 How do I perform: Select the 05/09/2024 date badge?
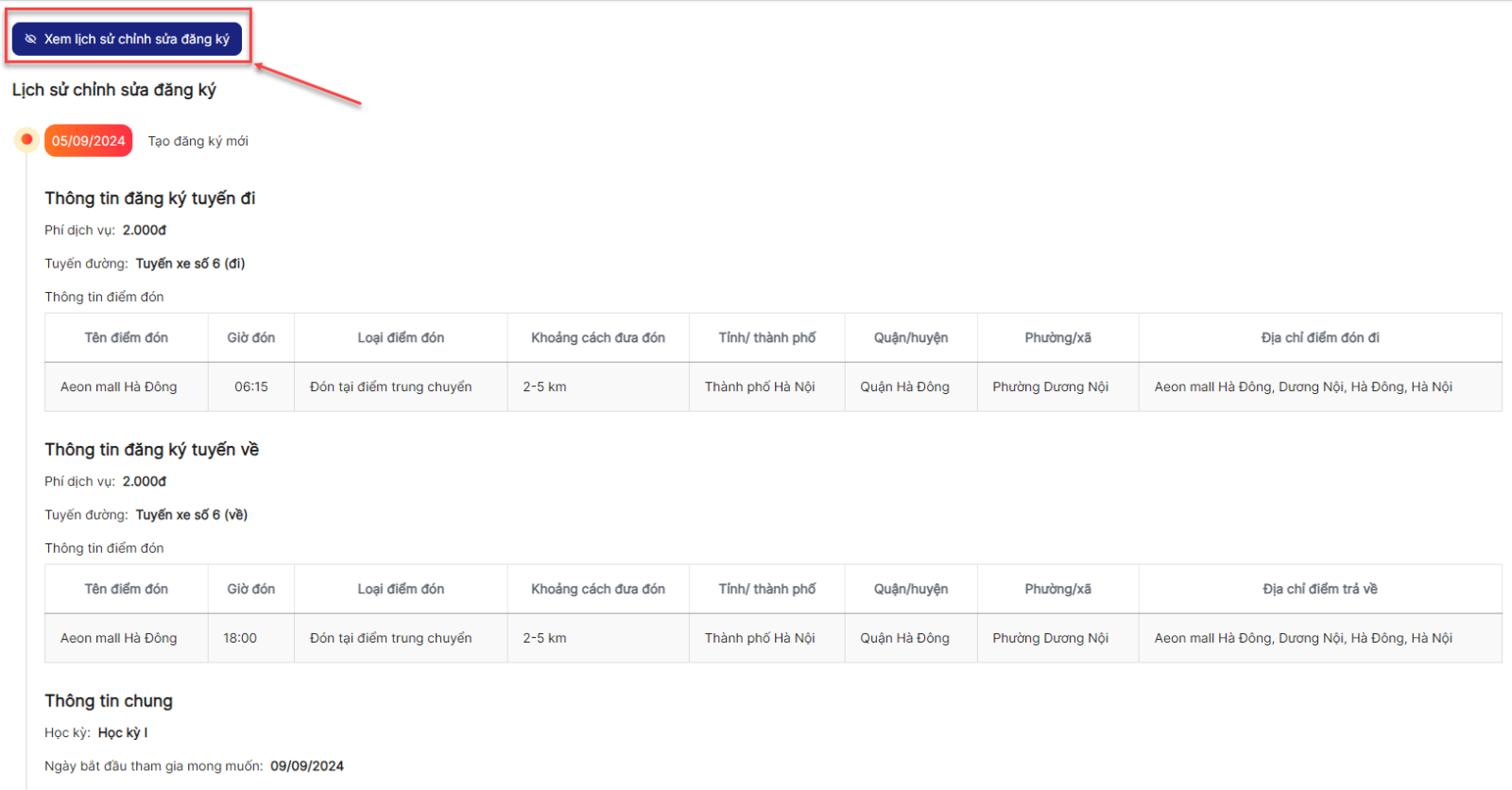(88, 141)
